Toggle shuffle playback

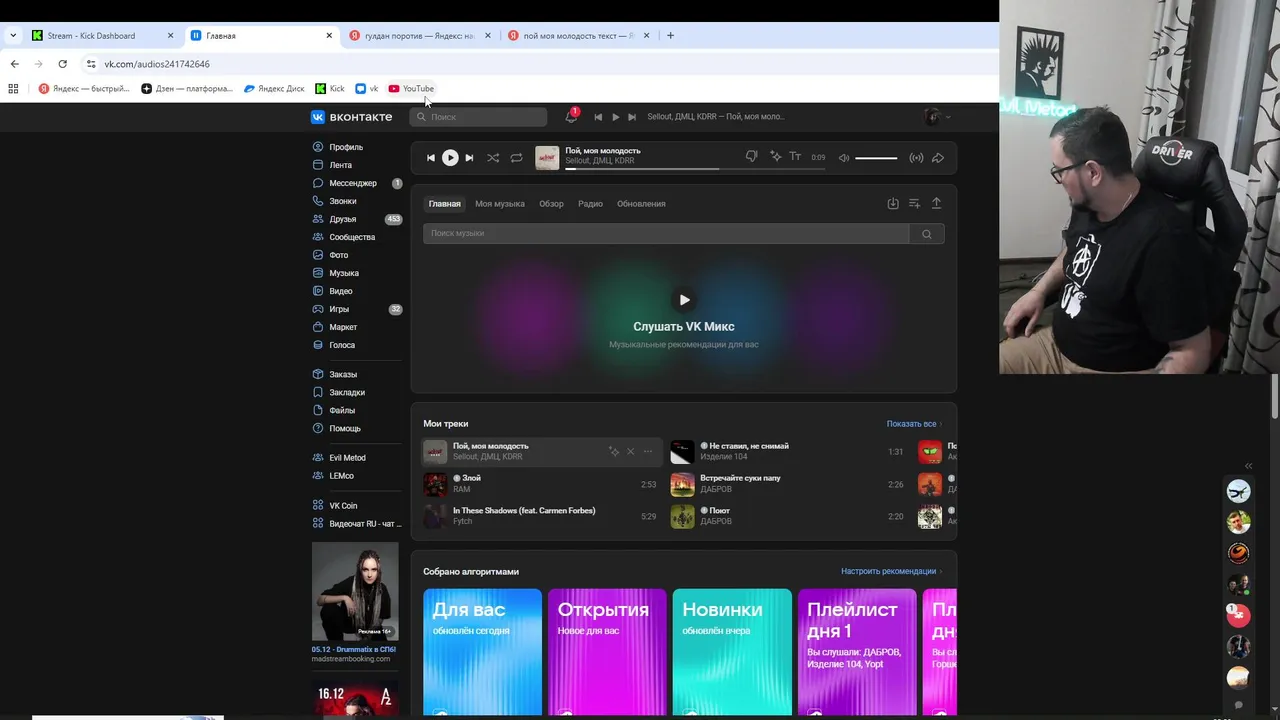pos(493,158)
